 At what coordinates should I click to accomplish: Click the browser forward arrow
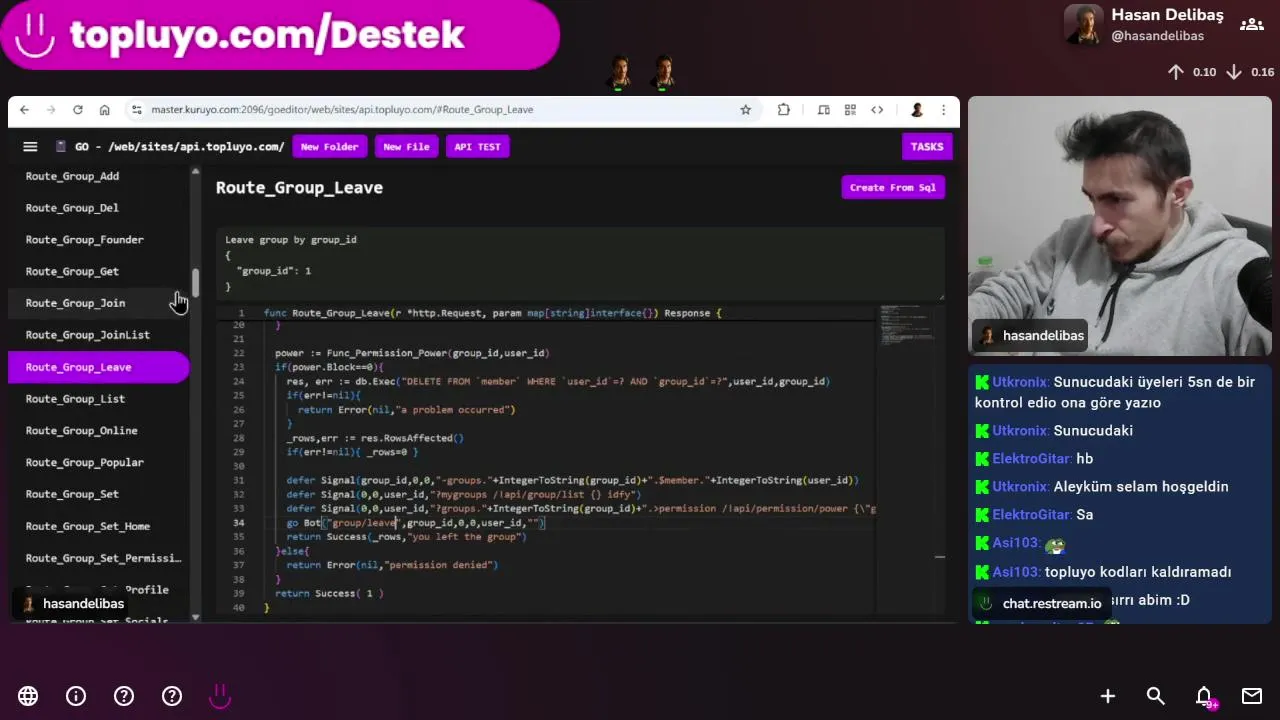coord(51,110)
